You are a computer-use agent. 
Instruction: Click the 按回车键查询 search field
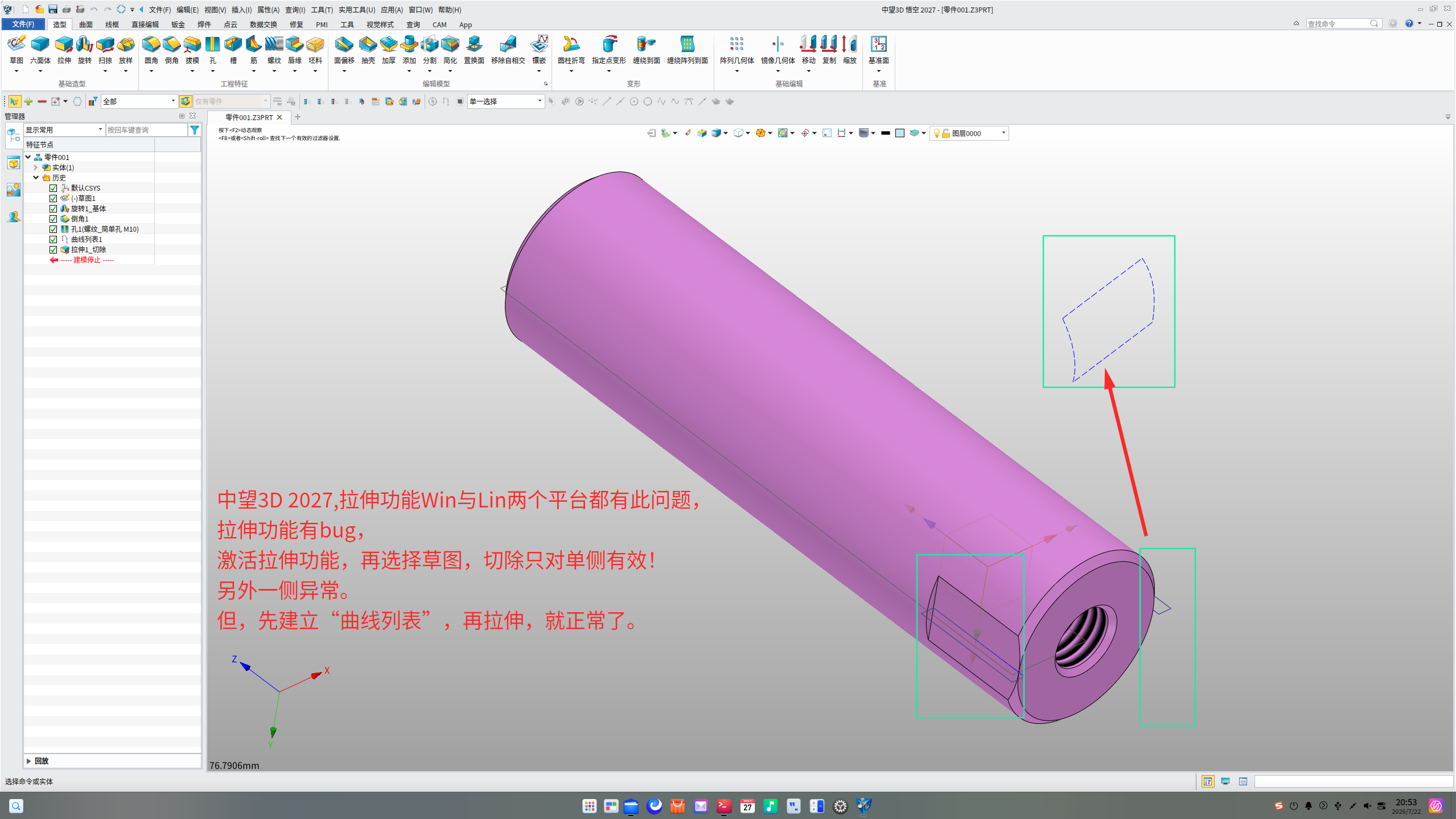(147, 130)
